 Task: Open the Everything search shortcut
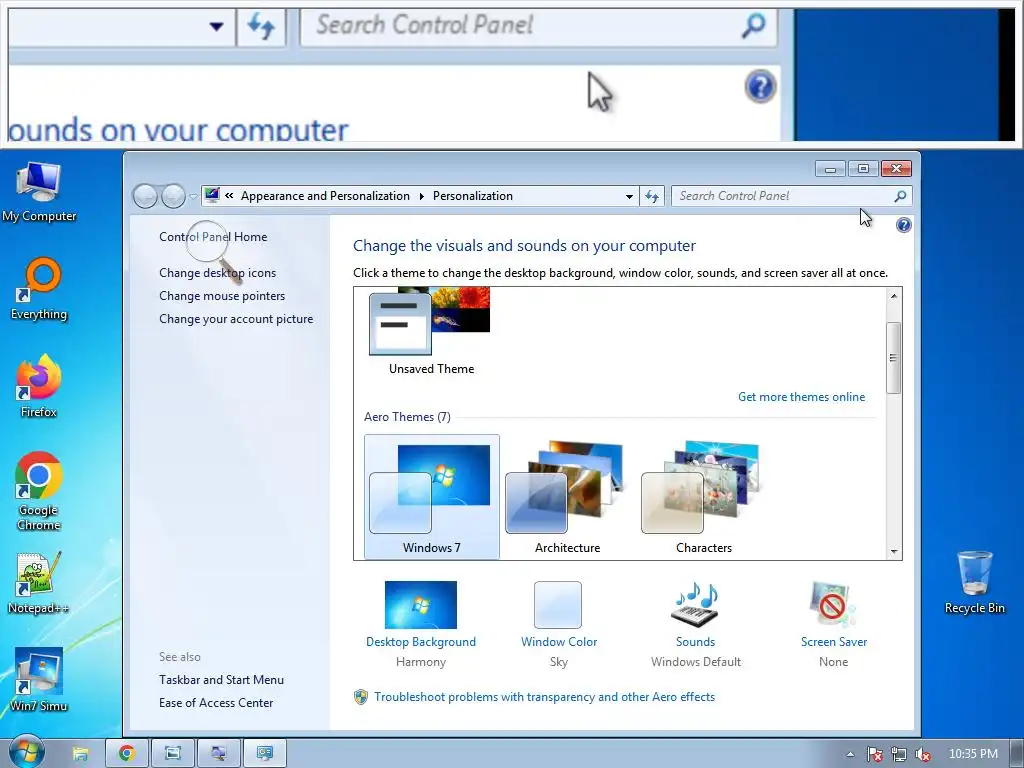[39, 289]
